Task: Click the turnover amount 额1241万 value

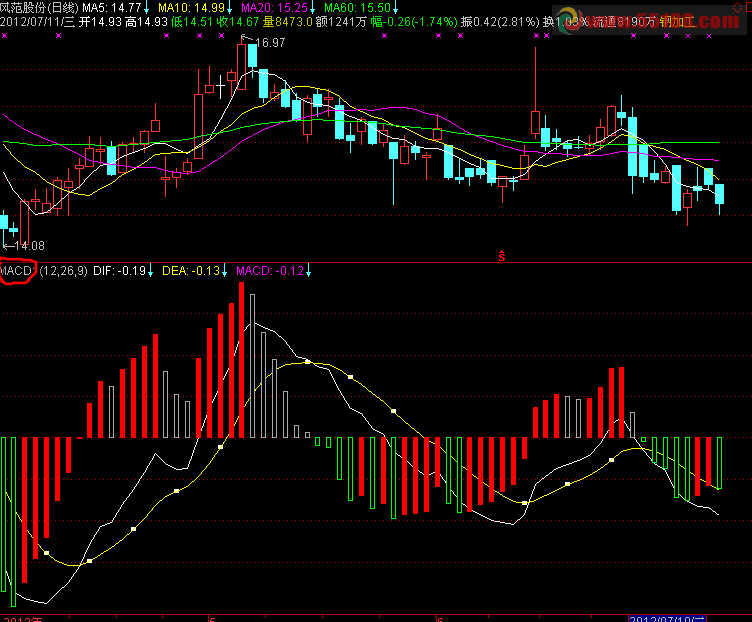Action: tap(341, 22)
